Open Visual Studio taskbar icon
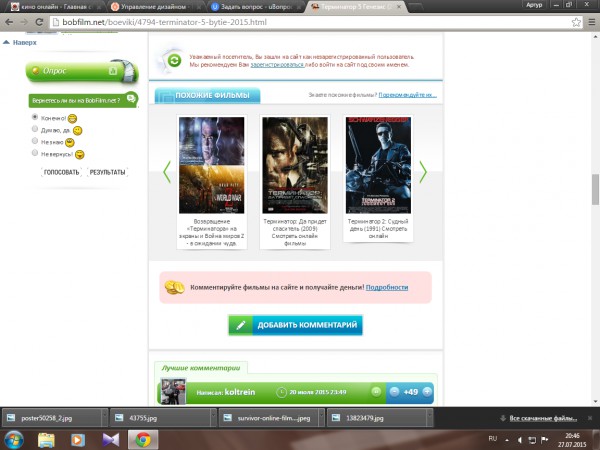The width and height of the screenshot is (600, 450). point(111,440)
